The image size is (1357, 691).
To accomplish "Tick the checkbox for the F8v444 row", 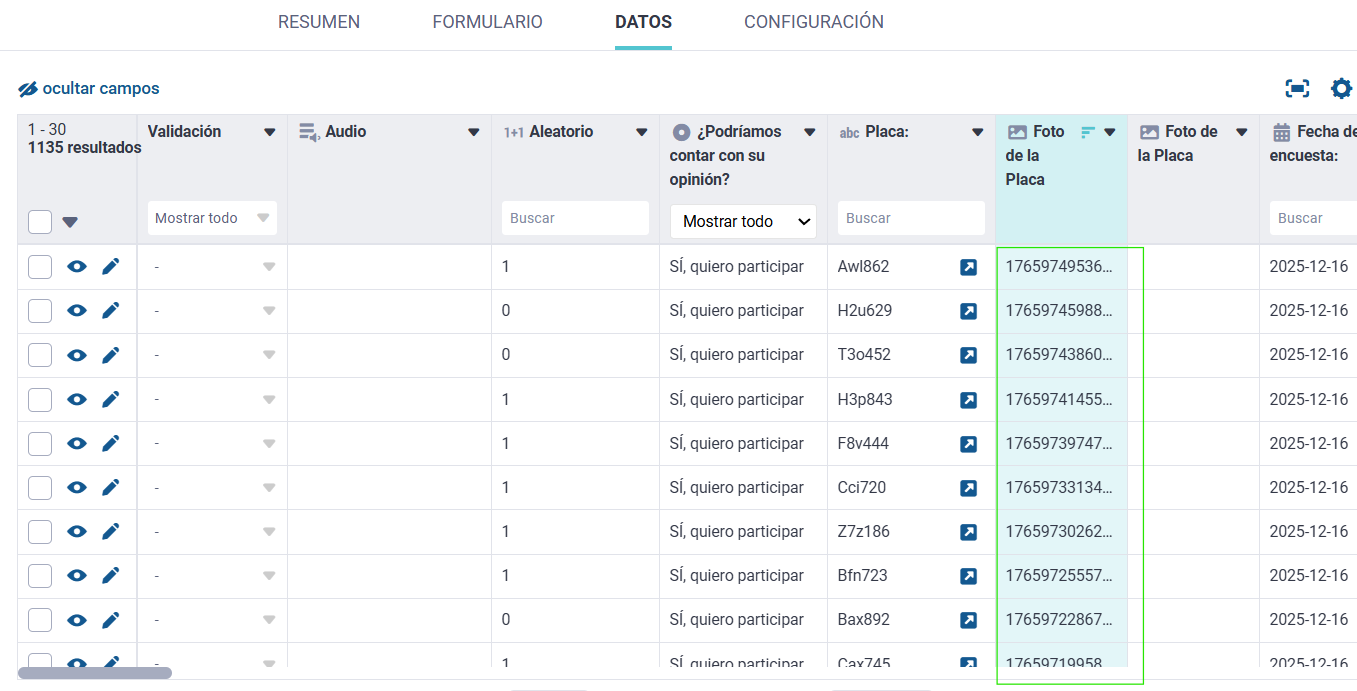I will click(40, 443).
